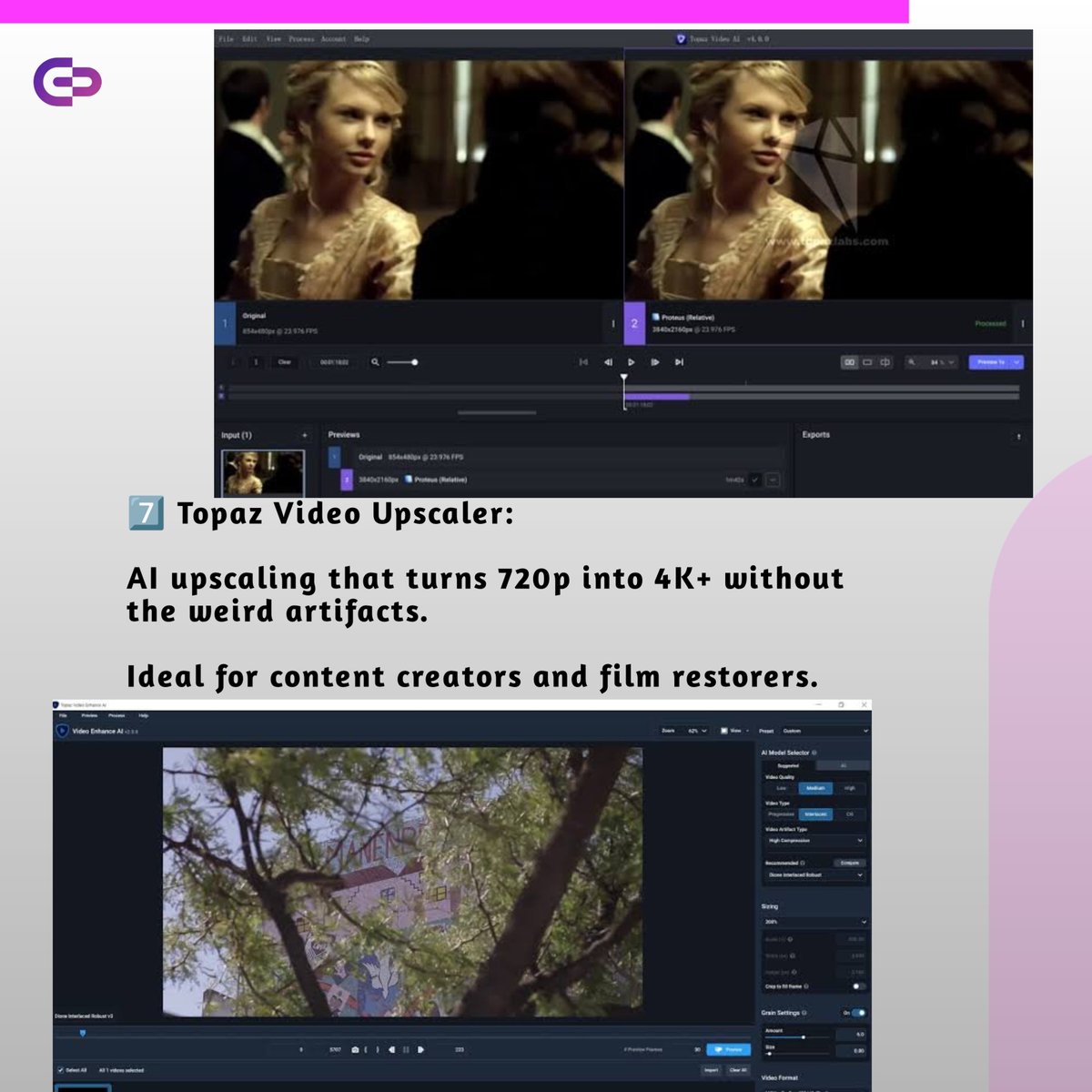The width and height of the screenshot is (1092, 1092).
Task: Open View menu in Topaz Video AI
Action: [273, 39]
